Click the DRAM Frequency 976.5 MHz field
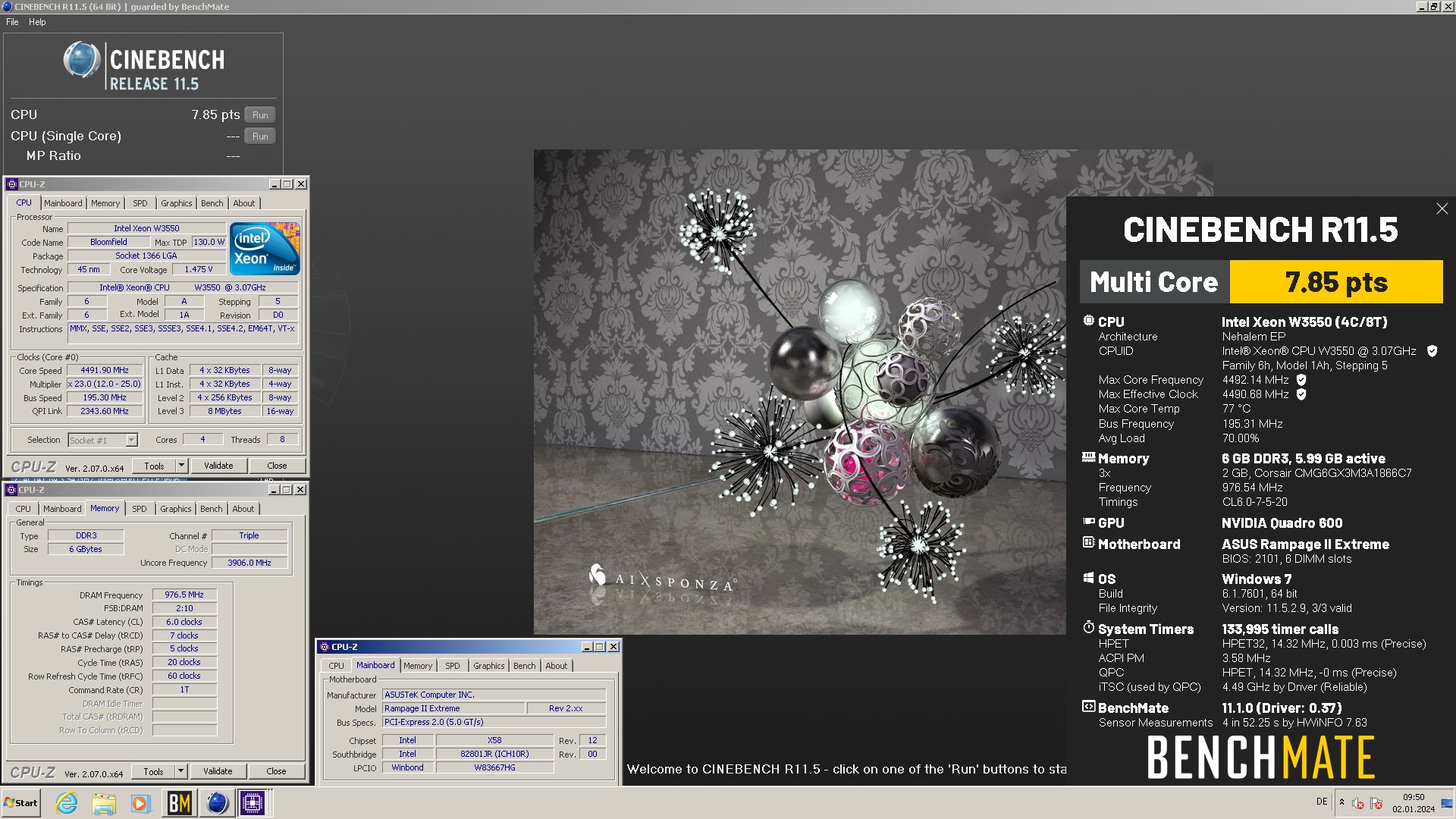 pyautogui.click(x=184, y=595)
